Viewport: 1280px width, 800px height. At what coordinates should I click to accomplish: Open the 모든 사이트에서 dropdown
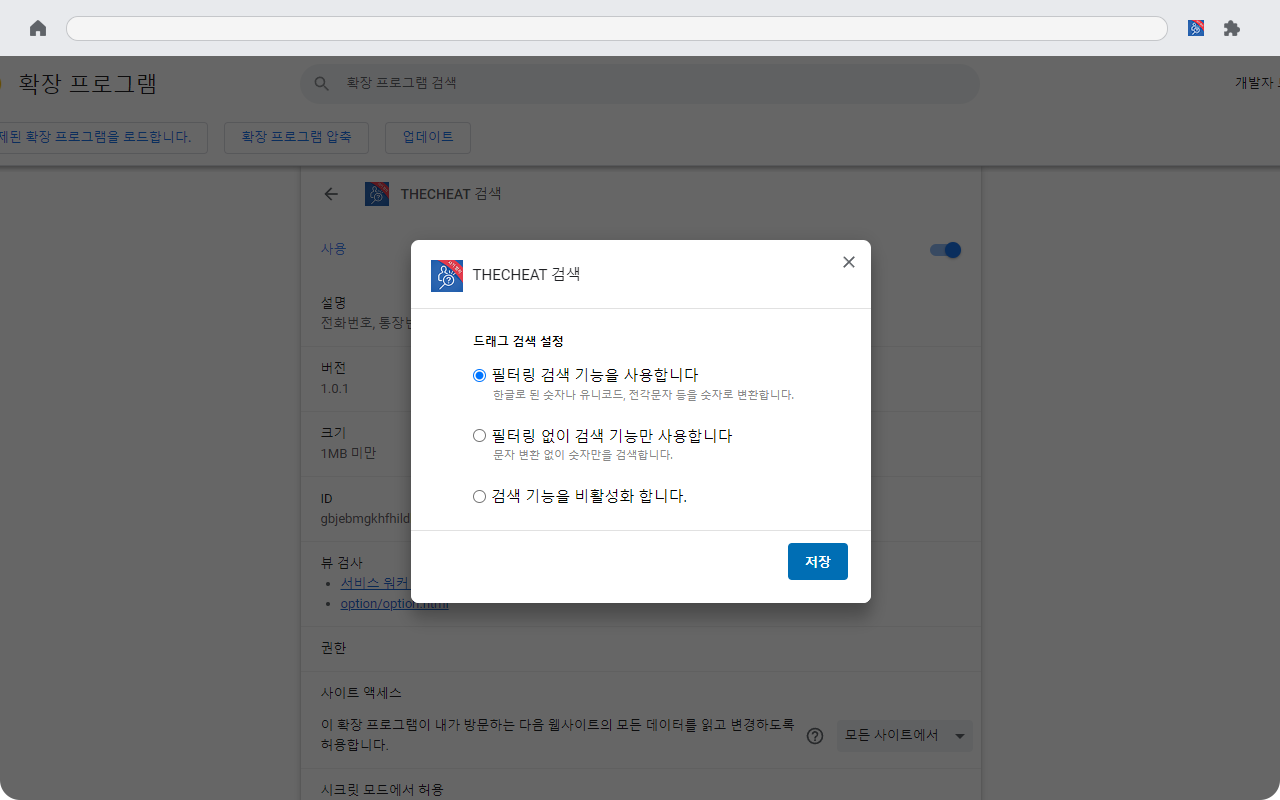[x=905, y=736]
